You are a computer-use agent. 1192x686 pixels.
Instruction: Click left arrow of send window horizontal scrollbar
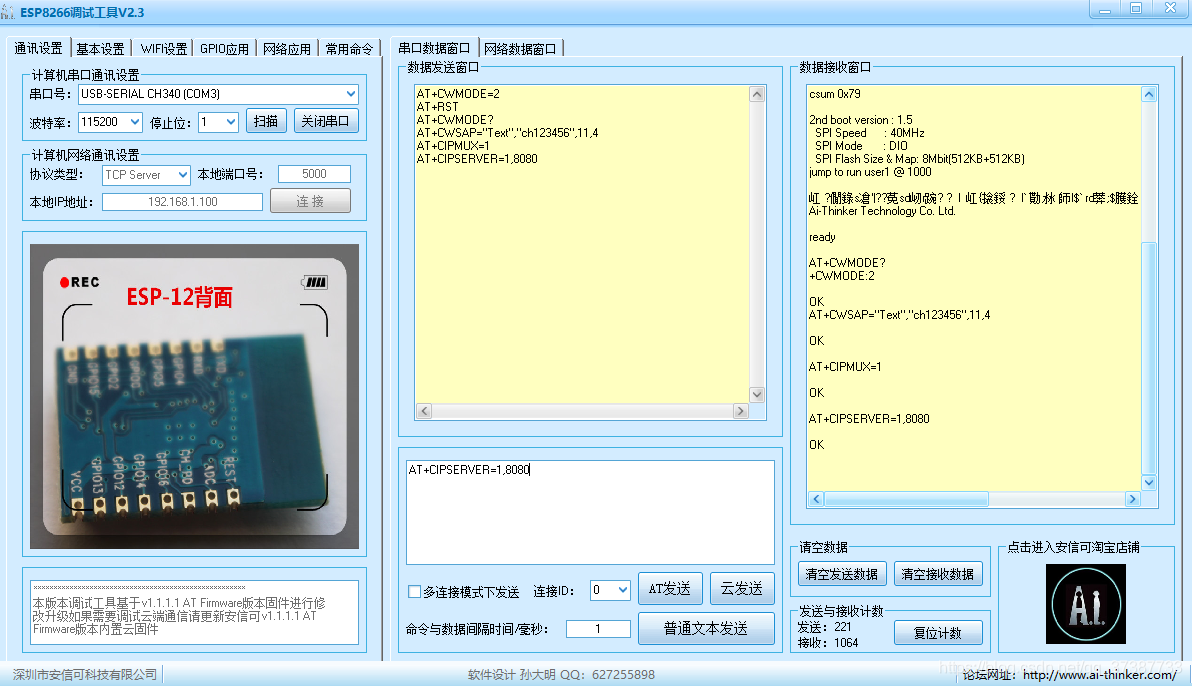[x=424, y=411]
